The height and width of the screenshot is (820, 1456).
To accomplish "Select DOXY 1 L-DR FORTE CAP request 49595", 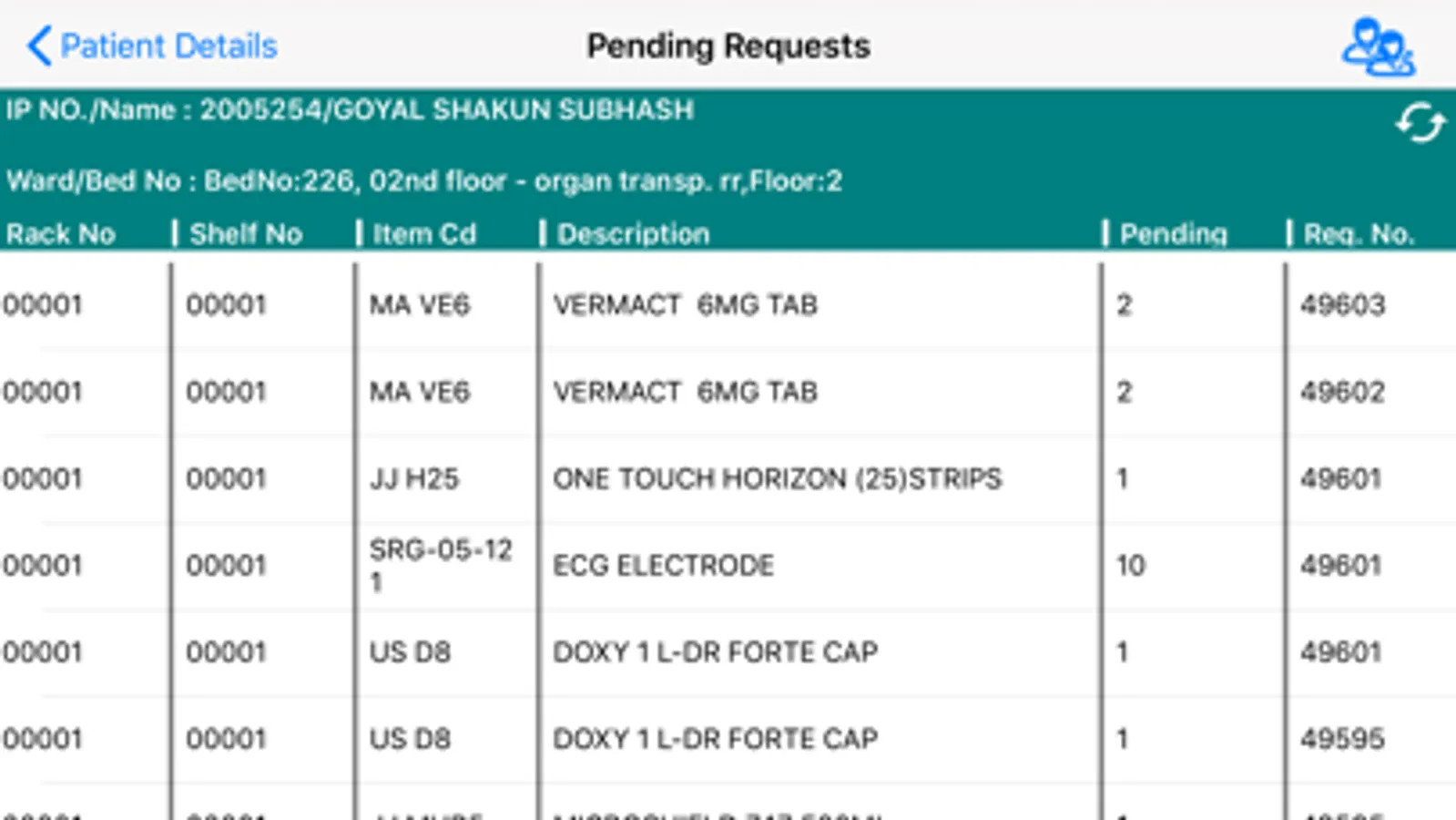I will point(715,739).
